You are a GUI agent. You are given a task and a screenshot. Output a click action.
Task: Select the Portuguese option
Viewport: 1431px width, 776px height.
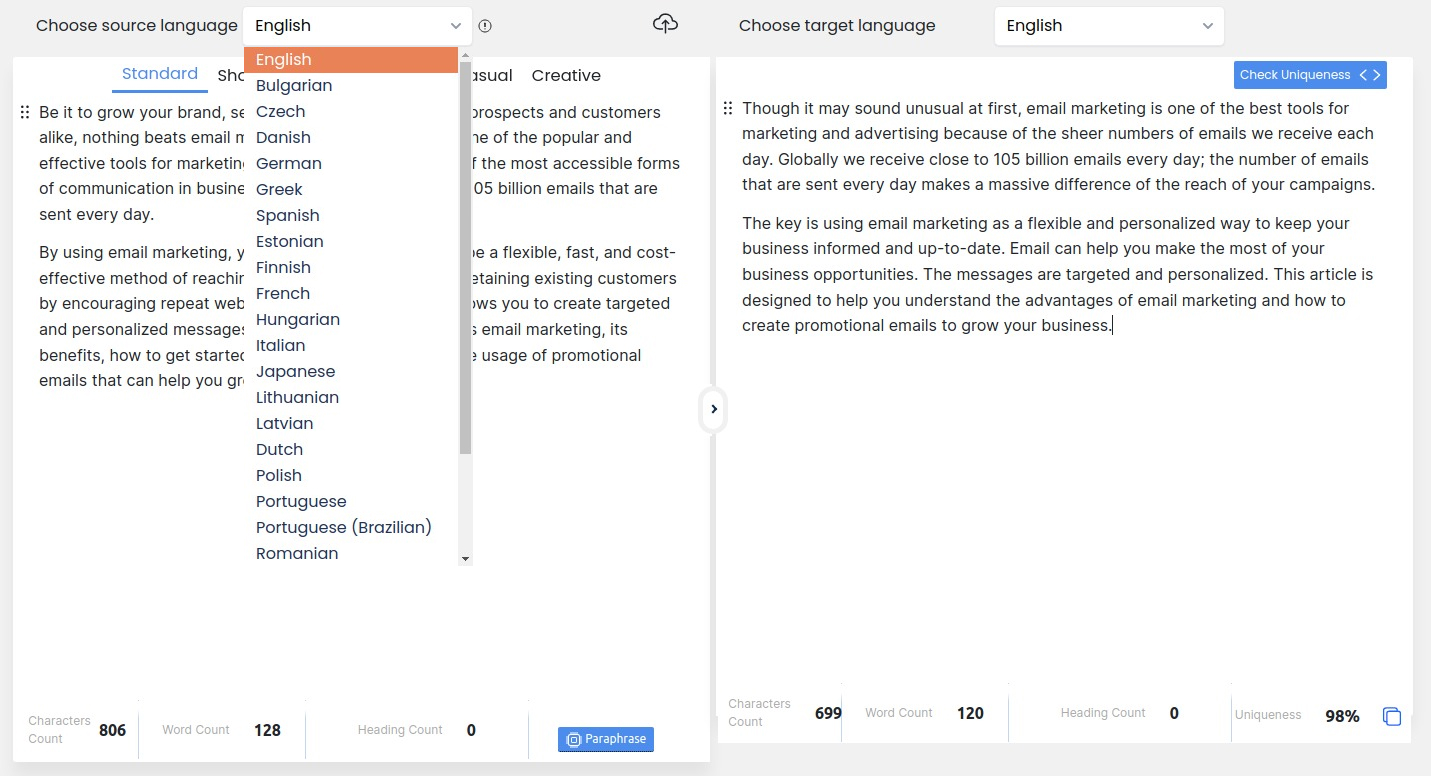click(x=351, y=502)
